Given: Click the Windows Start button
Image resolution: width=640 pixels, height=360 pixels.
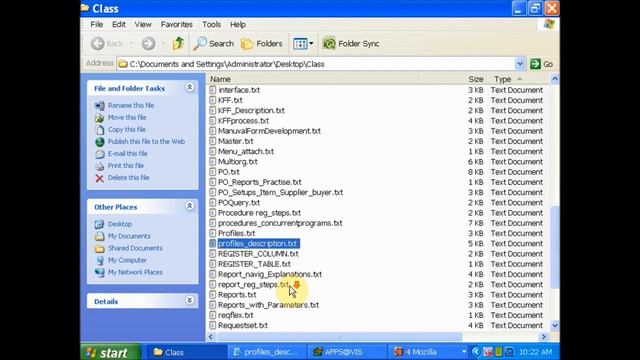Looking at the screenshot, I should 111,352.
